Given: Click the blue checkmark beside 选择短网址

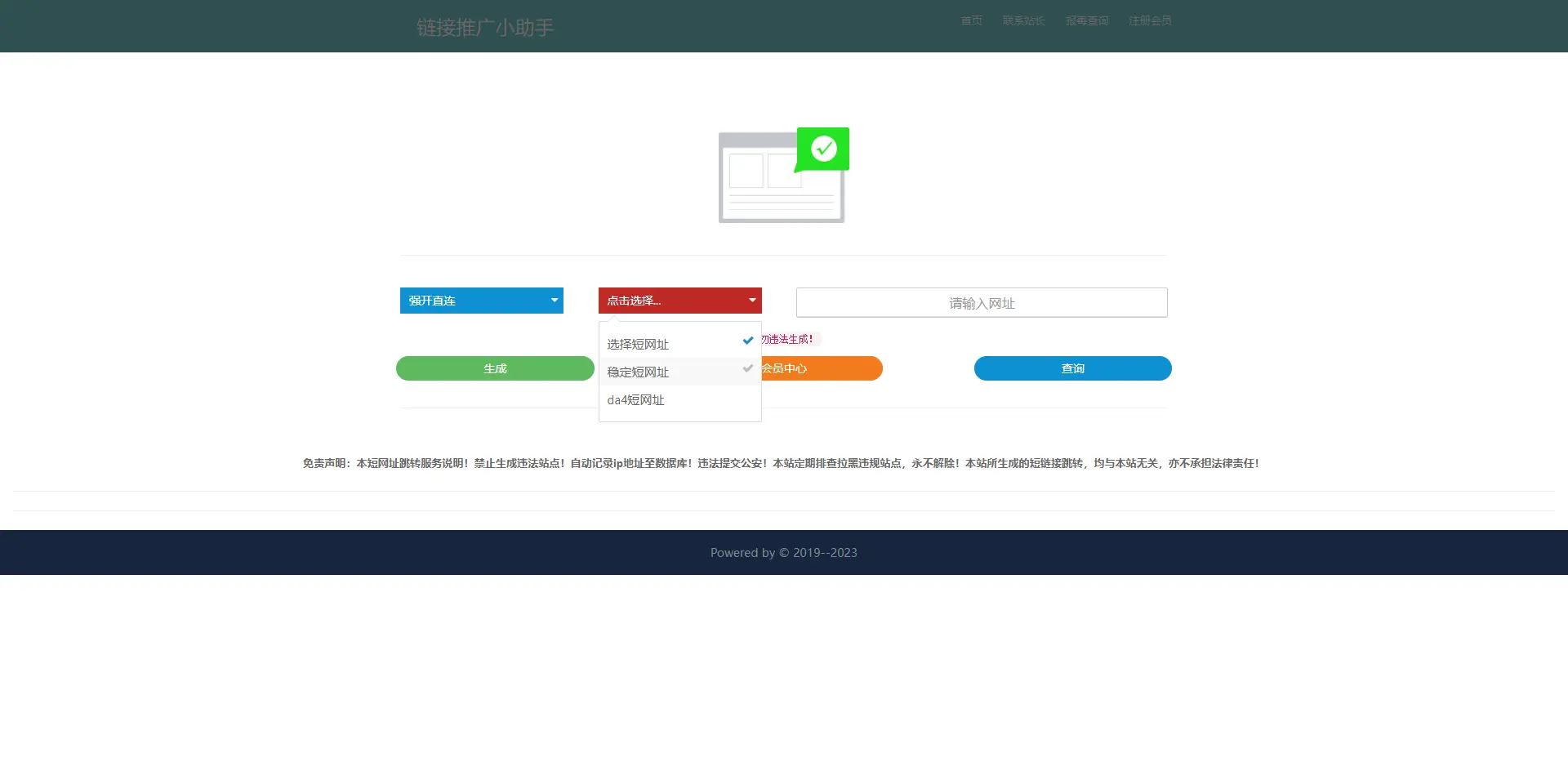Looking at the screenshot, I should (747, 341).
